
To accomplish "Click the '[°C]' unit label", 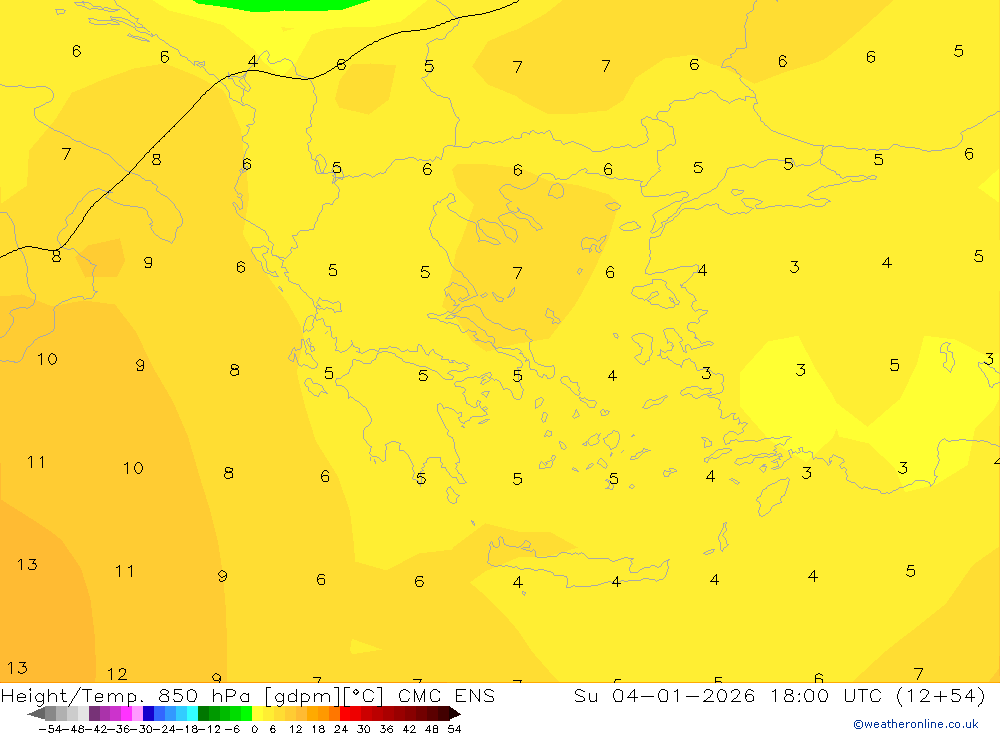I will [x=364, y=696].
